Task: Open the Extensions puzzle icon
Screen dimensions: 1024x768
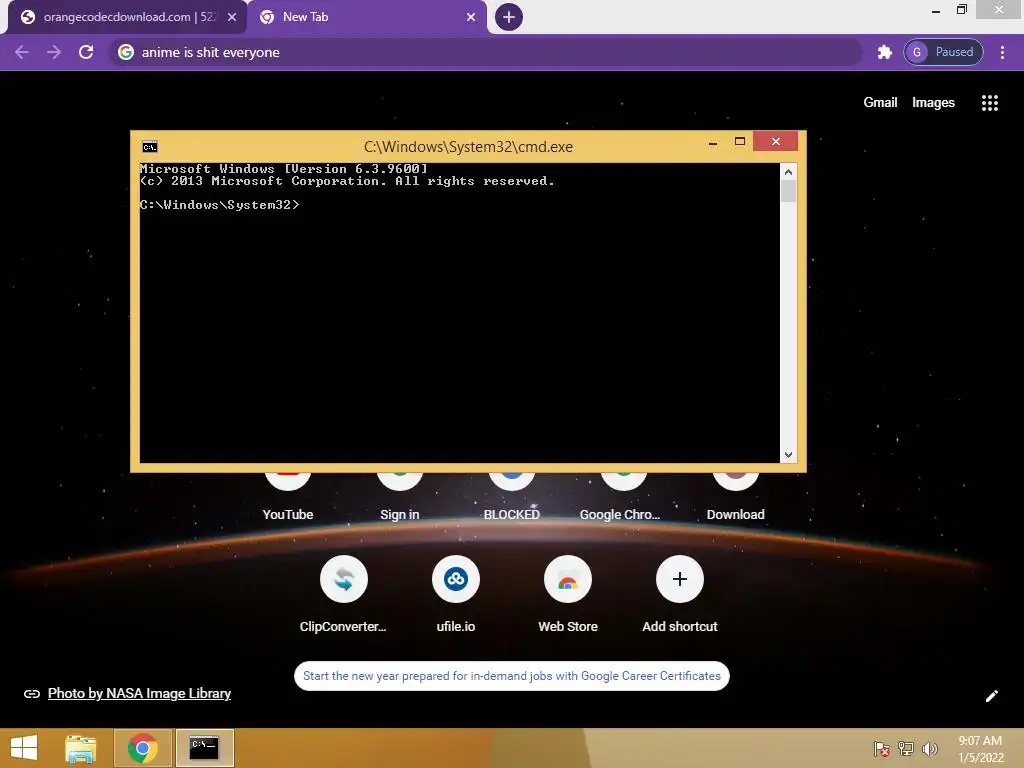Action: pos(884,52)
